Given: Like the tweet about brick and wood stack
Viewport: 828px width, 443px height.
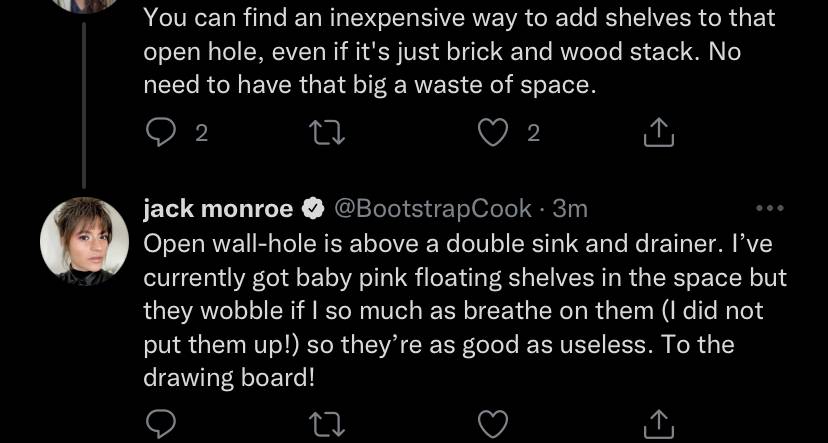Looking at the screenshot, I should (493, 132).
